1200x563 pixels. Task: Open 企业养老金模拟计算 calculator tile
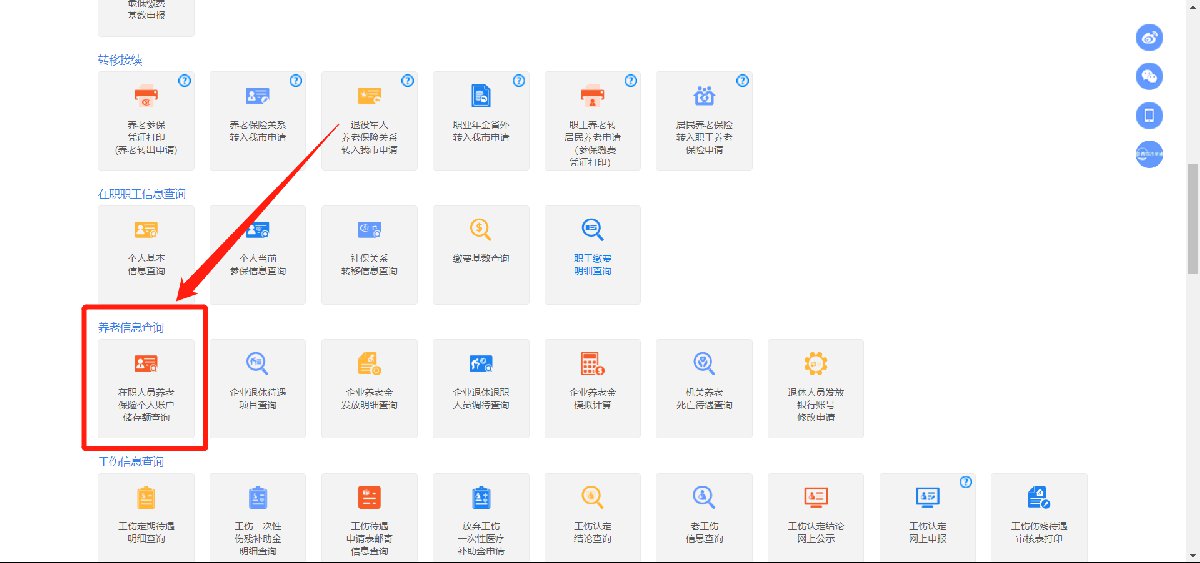click(593, 388)
